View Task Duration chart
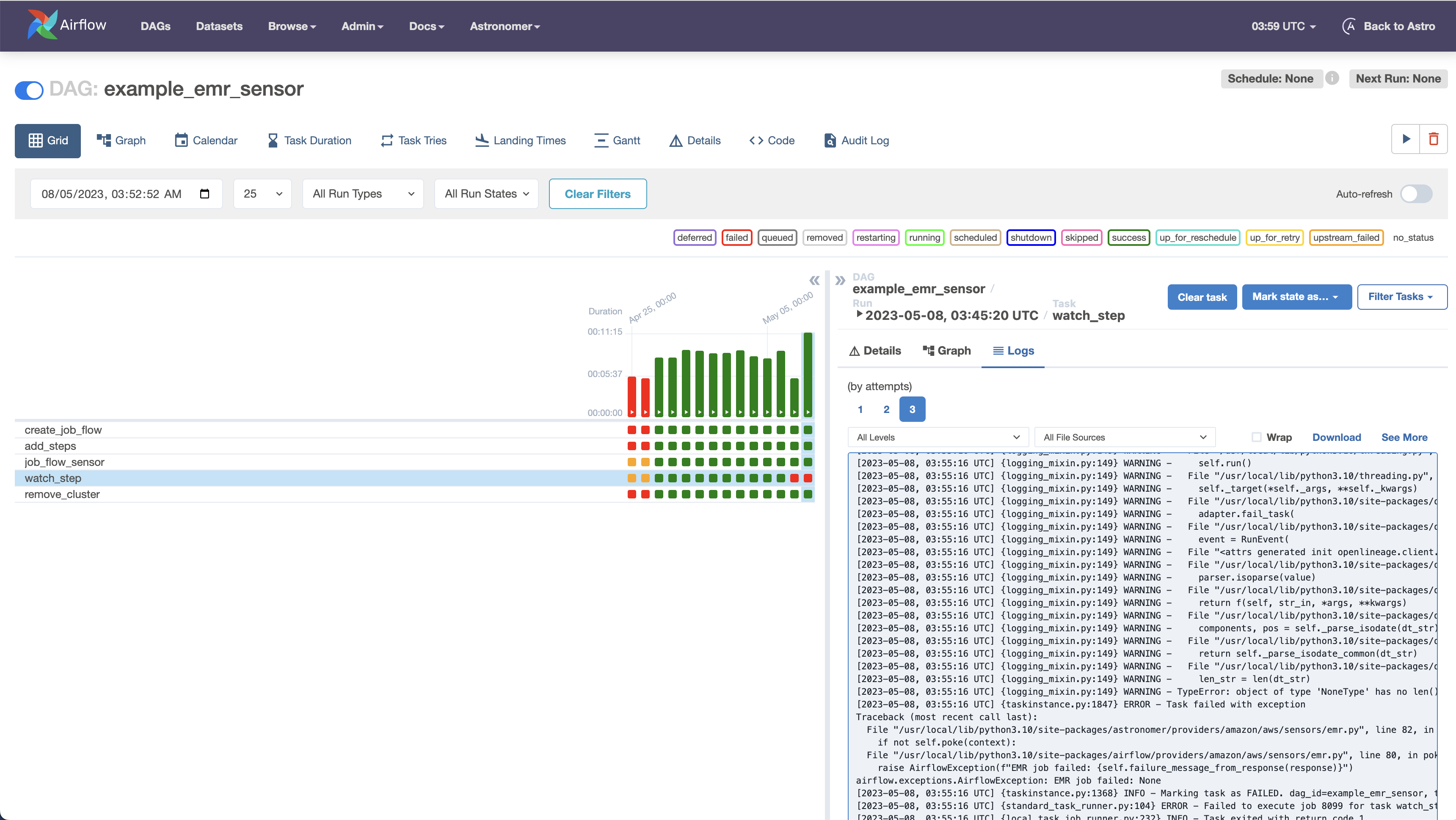1456x820 pixels. click(309, 141)
